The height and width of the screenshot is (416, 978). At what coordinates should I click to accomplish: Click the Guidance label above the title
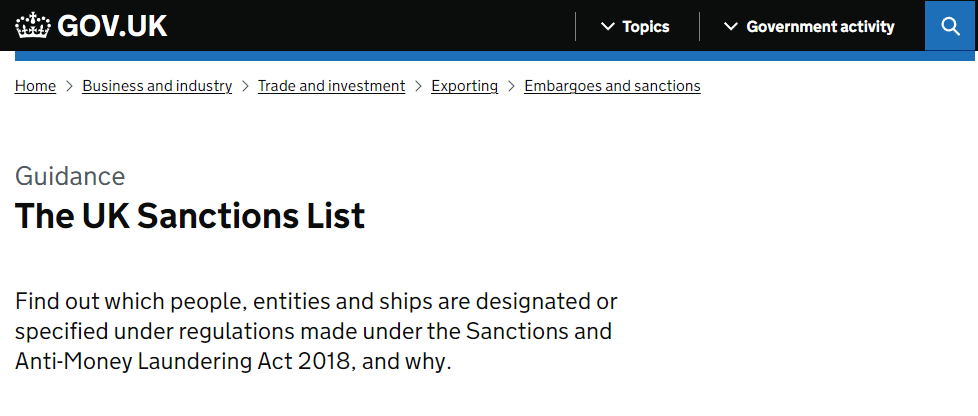(70, 177)
